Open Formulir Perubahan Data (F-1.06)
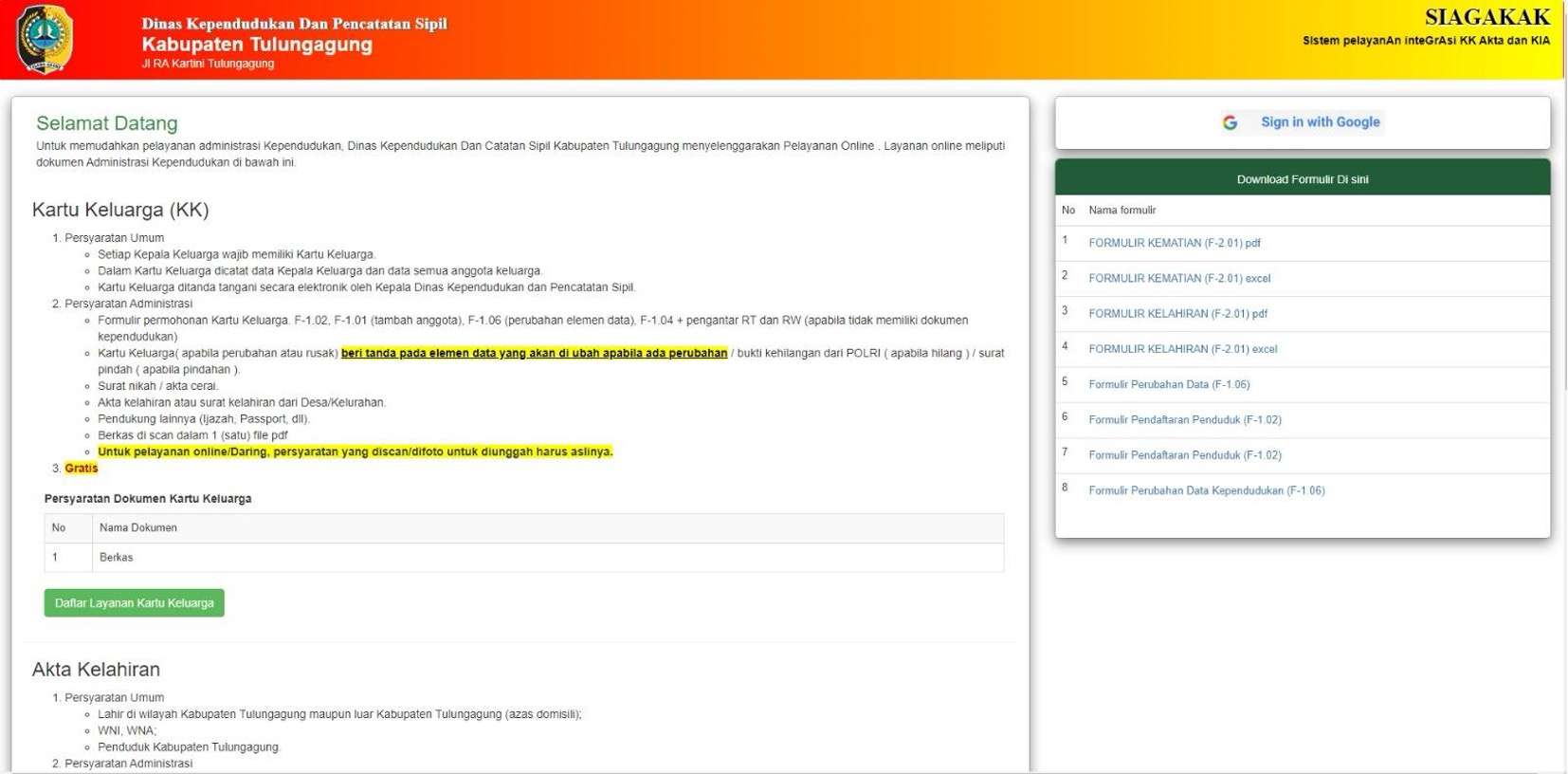This screenshot has height=774, width=1568. [1169, 384]
